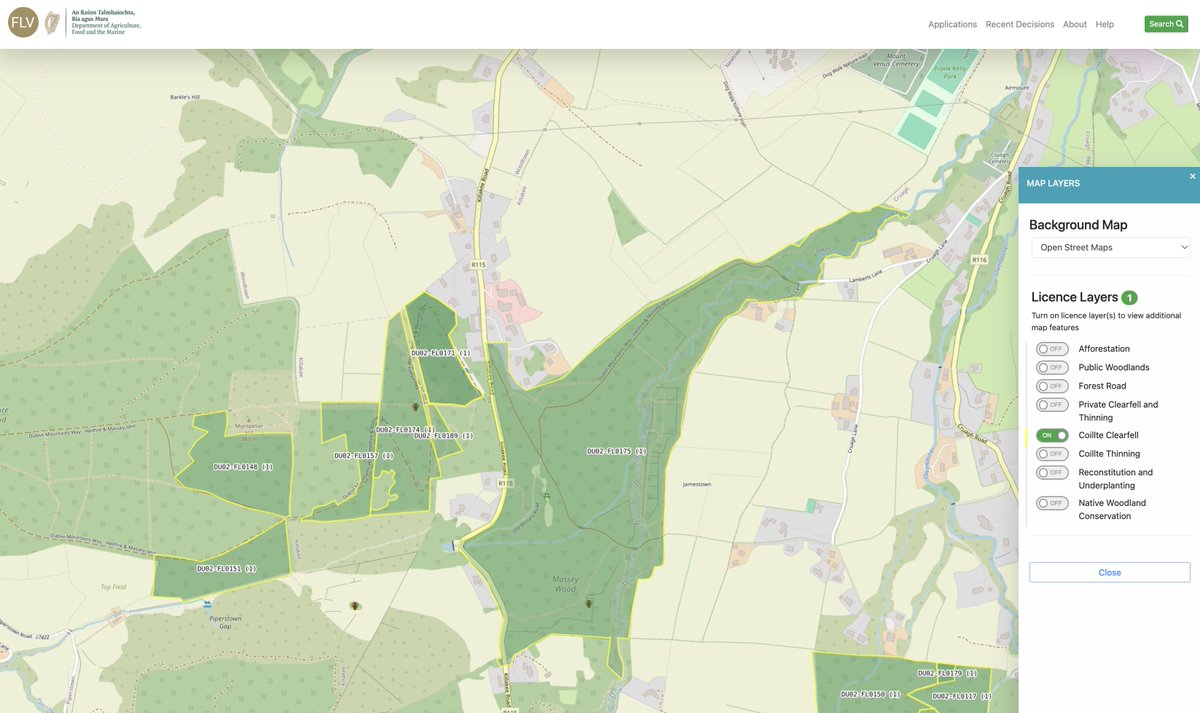The height and width of the screenshot is (713, 1200).
Task: Close the Map Layers panel via Close button
Action: coord(1109,572)
